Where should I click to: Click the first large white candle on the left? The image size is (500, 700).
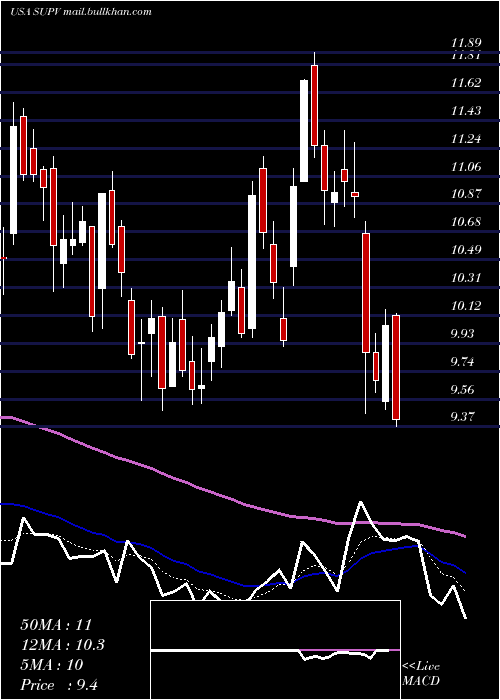13,180
